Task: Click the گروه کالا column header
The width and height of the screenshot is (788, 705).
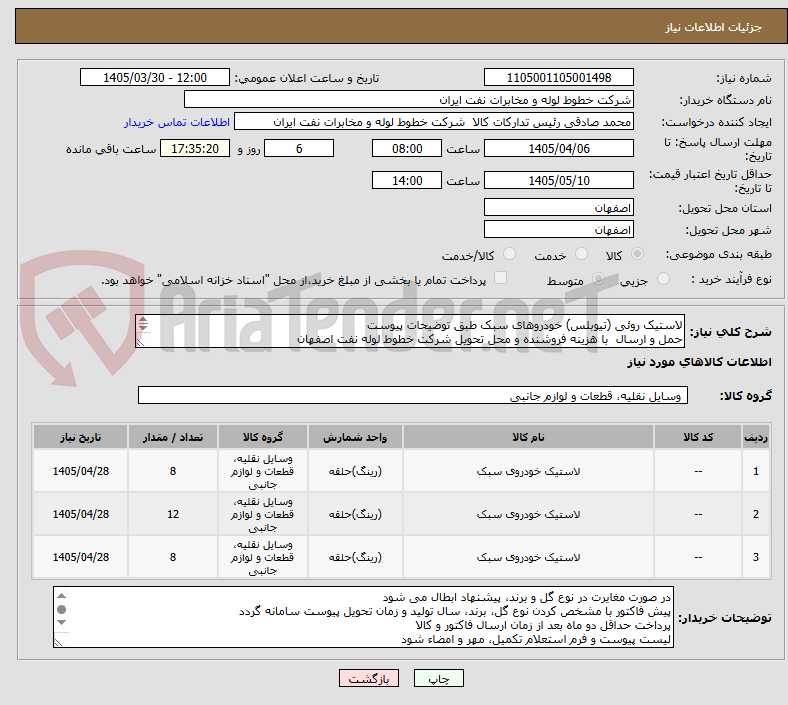Action: (x=262, y=437)
